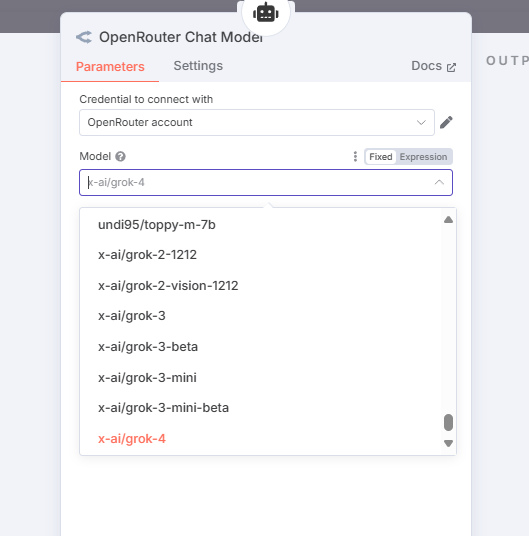Viewport: 529px width, 536px height.
Task: Switch Model field to Fixed mode
Action: pyautogui.click(x=381, y=157)
